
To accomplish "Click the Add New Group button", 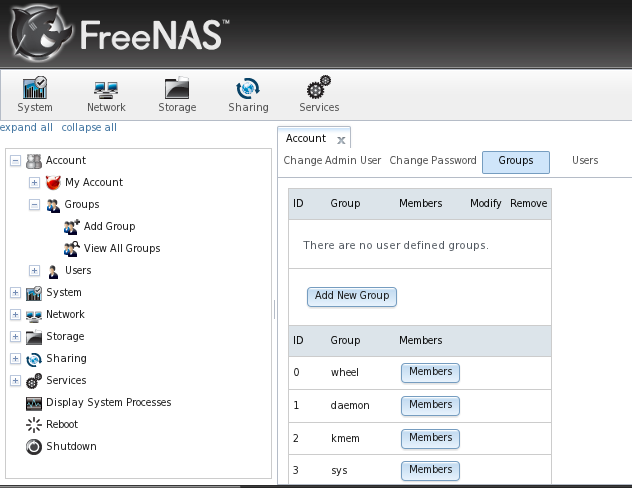I will (352, 297).
